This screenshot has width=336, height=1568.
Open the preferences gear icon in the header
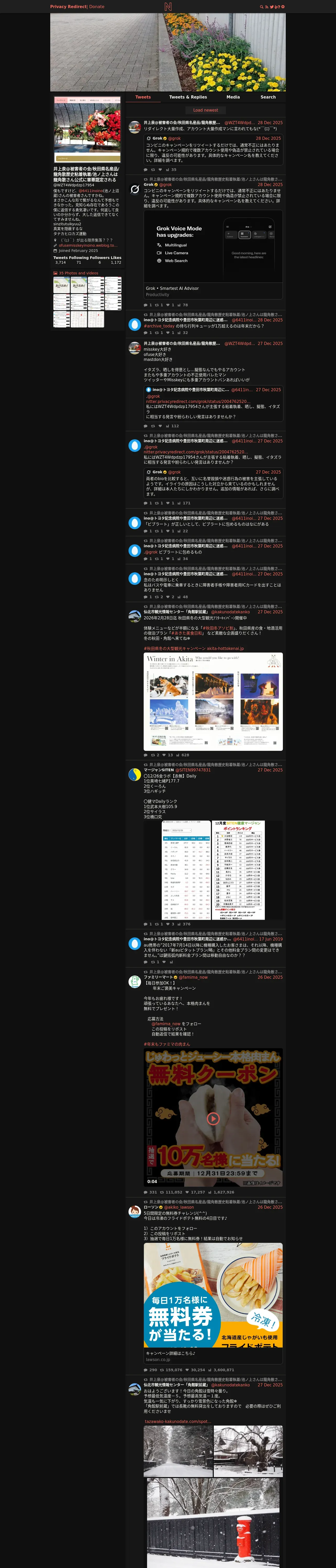282,7
